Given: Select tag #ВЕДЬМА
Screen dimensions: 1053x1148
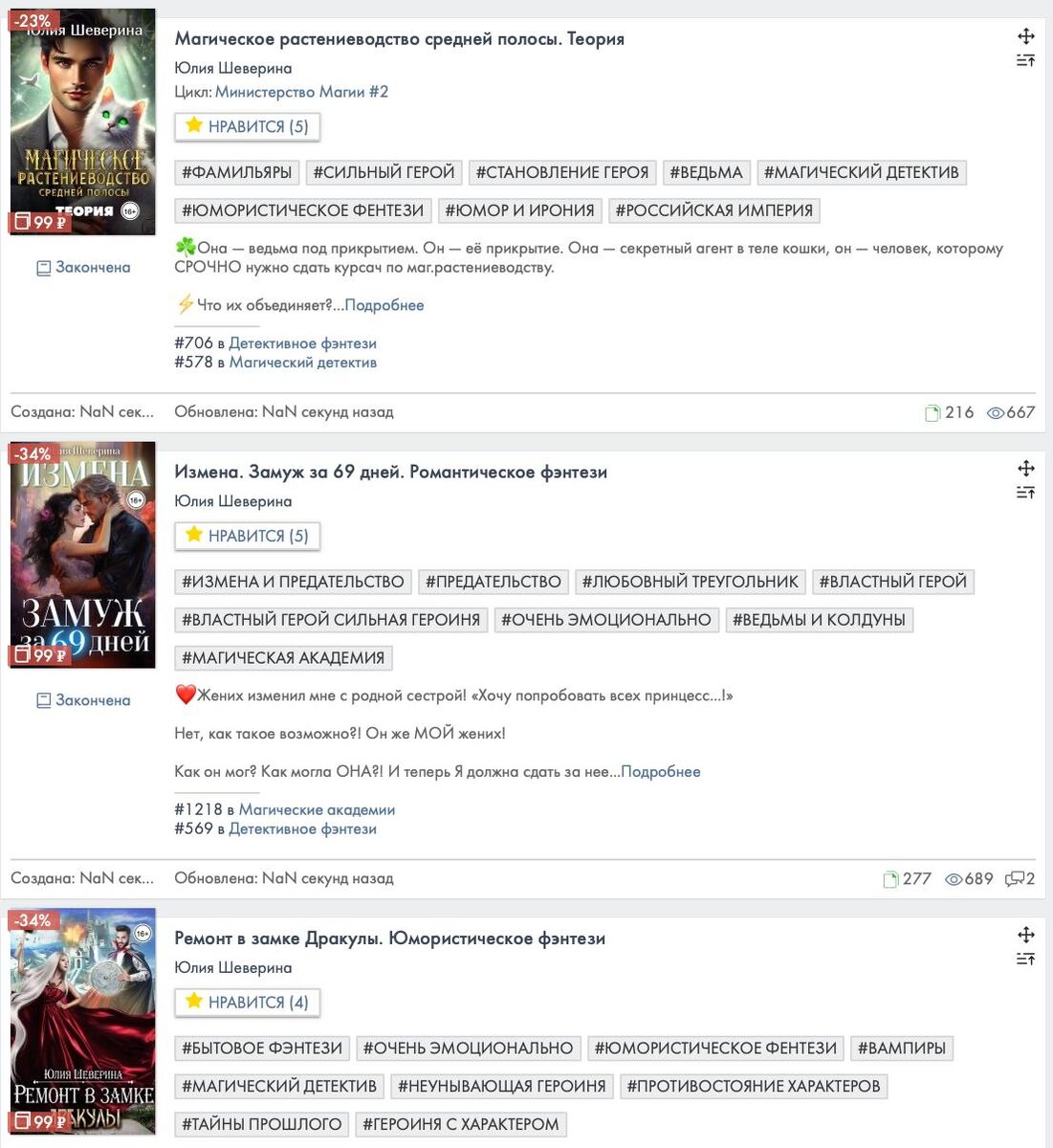Looking at the screenshot, I should click(x=706, y=172).
